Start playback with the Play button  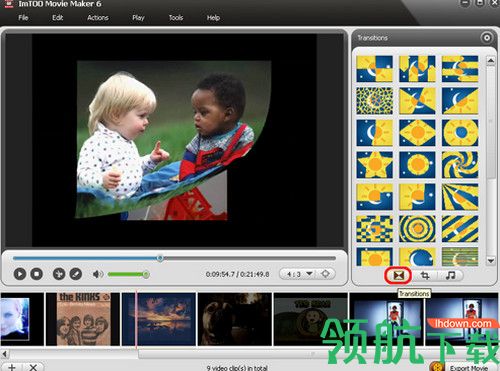20,274
